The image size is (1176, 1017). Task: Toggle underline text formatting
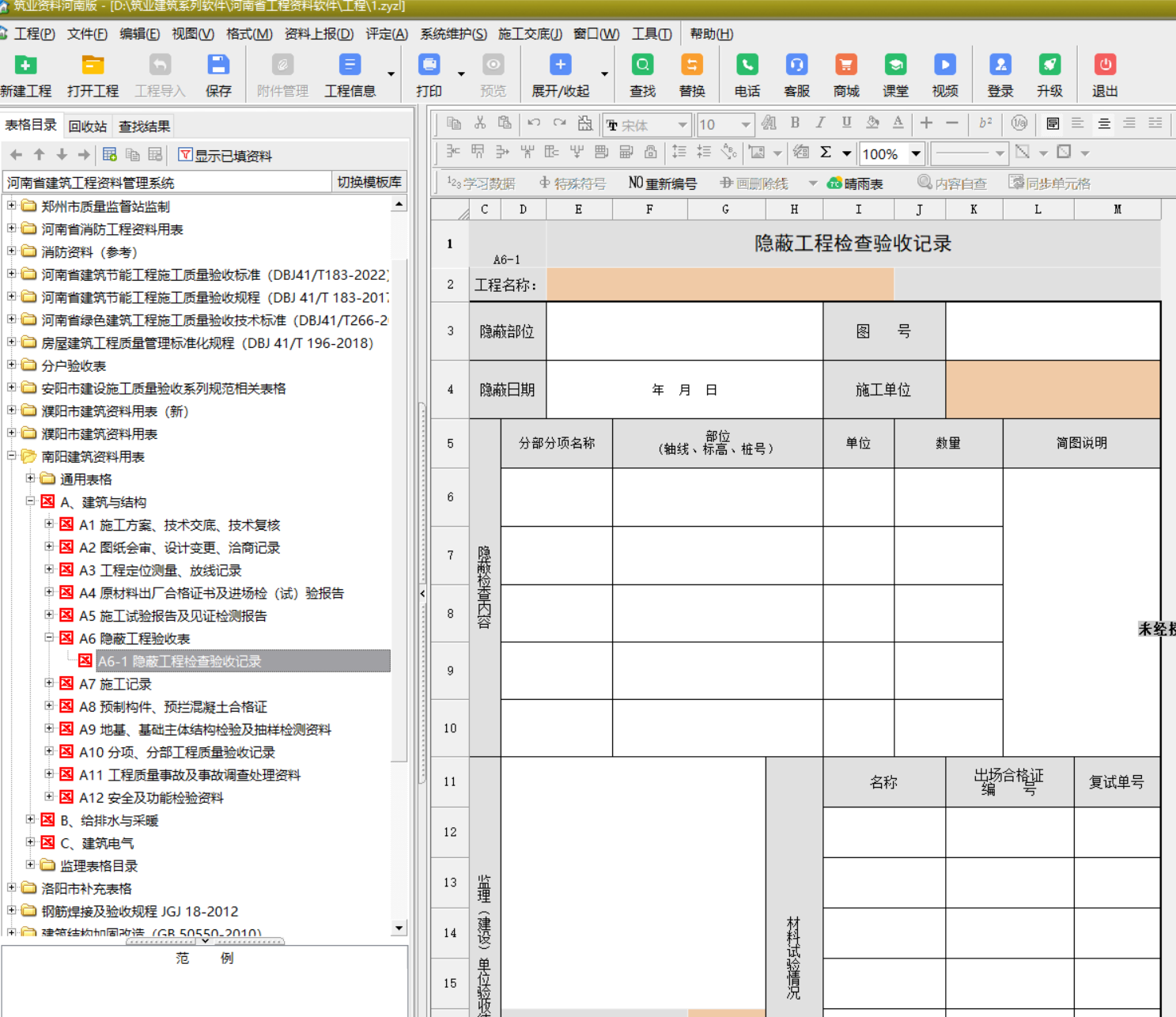[846, 123]
